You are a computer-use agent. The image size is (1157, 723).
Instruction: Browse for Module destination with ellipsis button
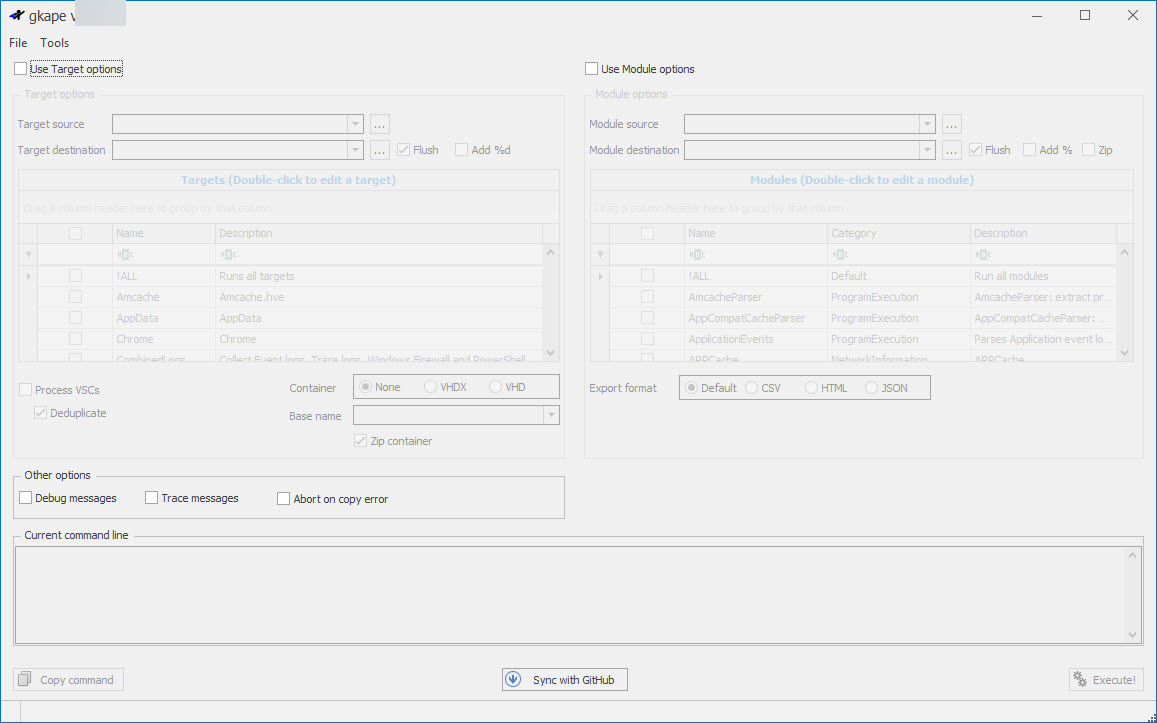[951, 150]
